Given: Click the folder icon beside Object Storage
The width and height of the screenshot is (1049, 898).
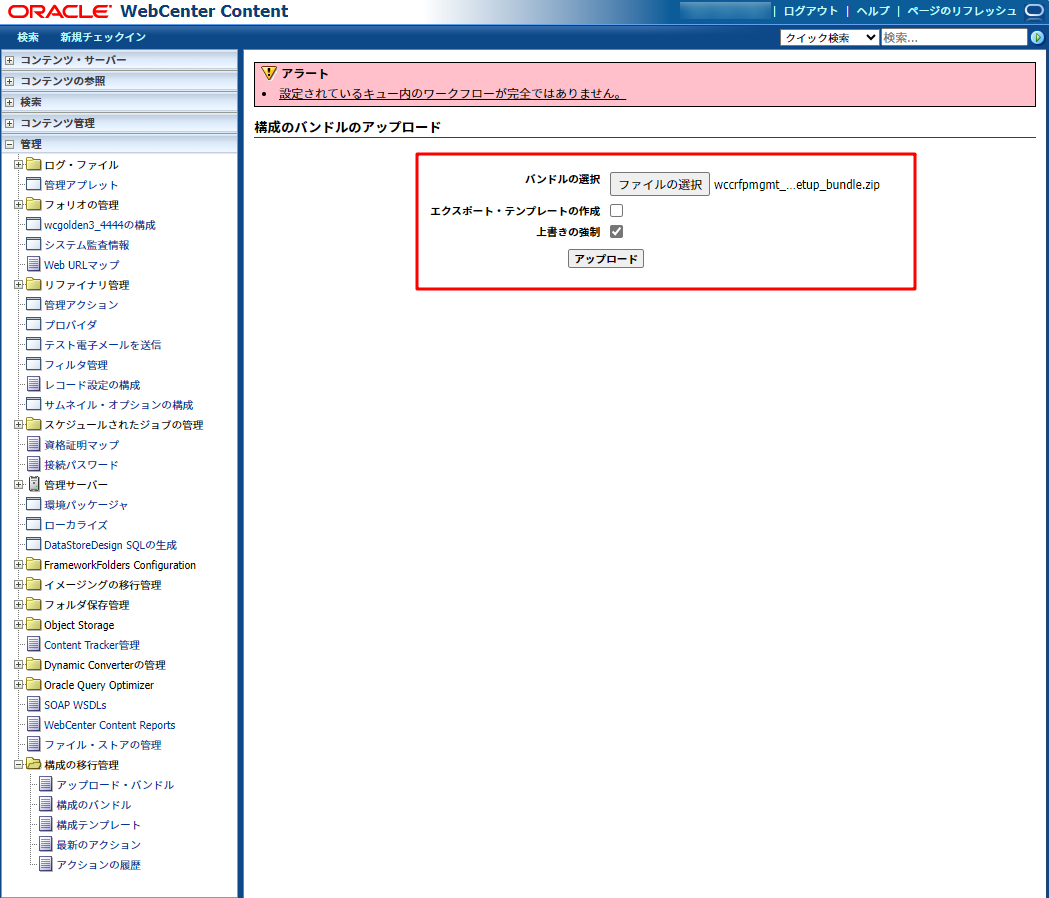Looking at the screenshot, I should pos(33,624).
